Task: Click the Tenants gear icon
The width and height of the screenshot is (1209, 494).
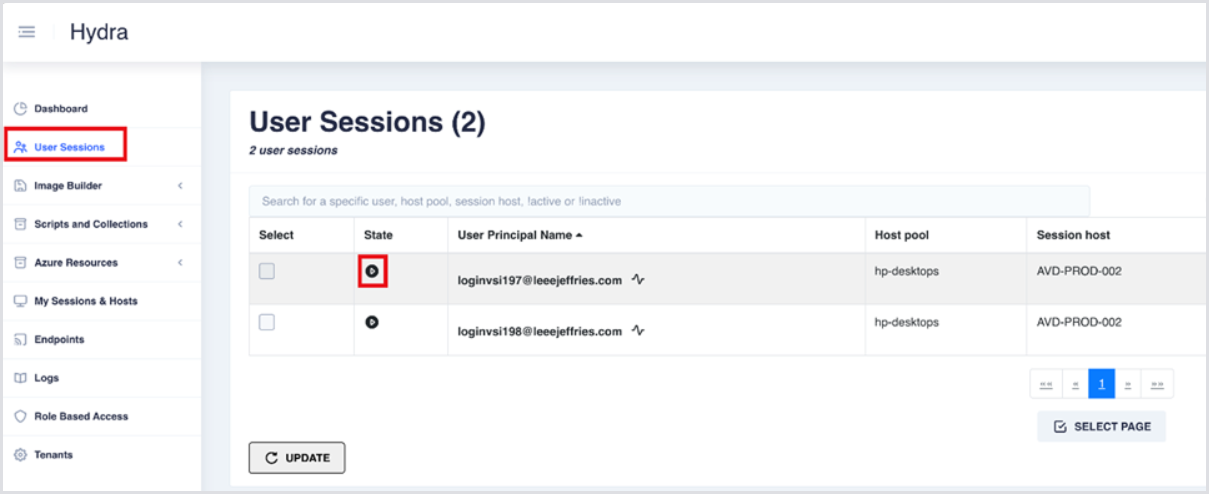Action: pos(20,455)
